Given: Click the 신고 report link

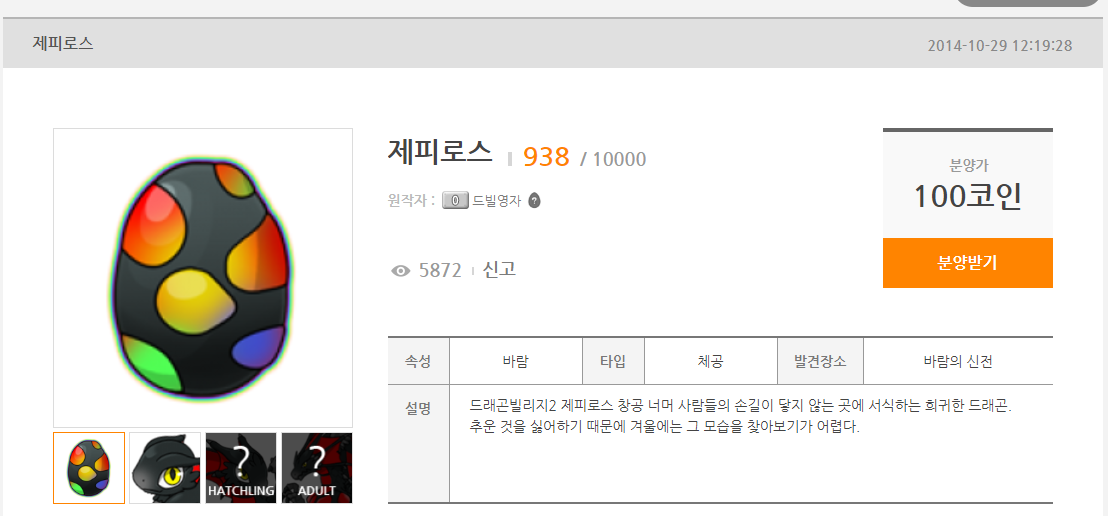Looking at the screenshot, I should point(499,269).
